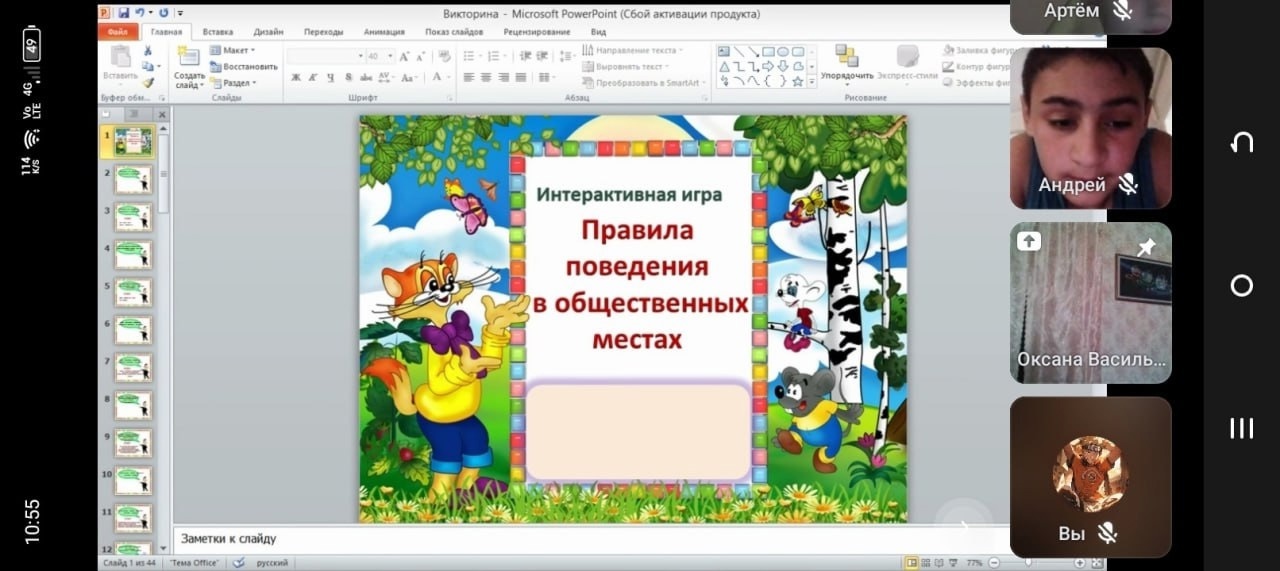Center text in paragraph group
This screenshot has height=571, width=1280.
486,77
